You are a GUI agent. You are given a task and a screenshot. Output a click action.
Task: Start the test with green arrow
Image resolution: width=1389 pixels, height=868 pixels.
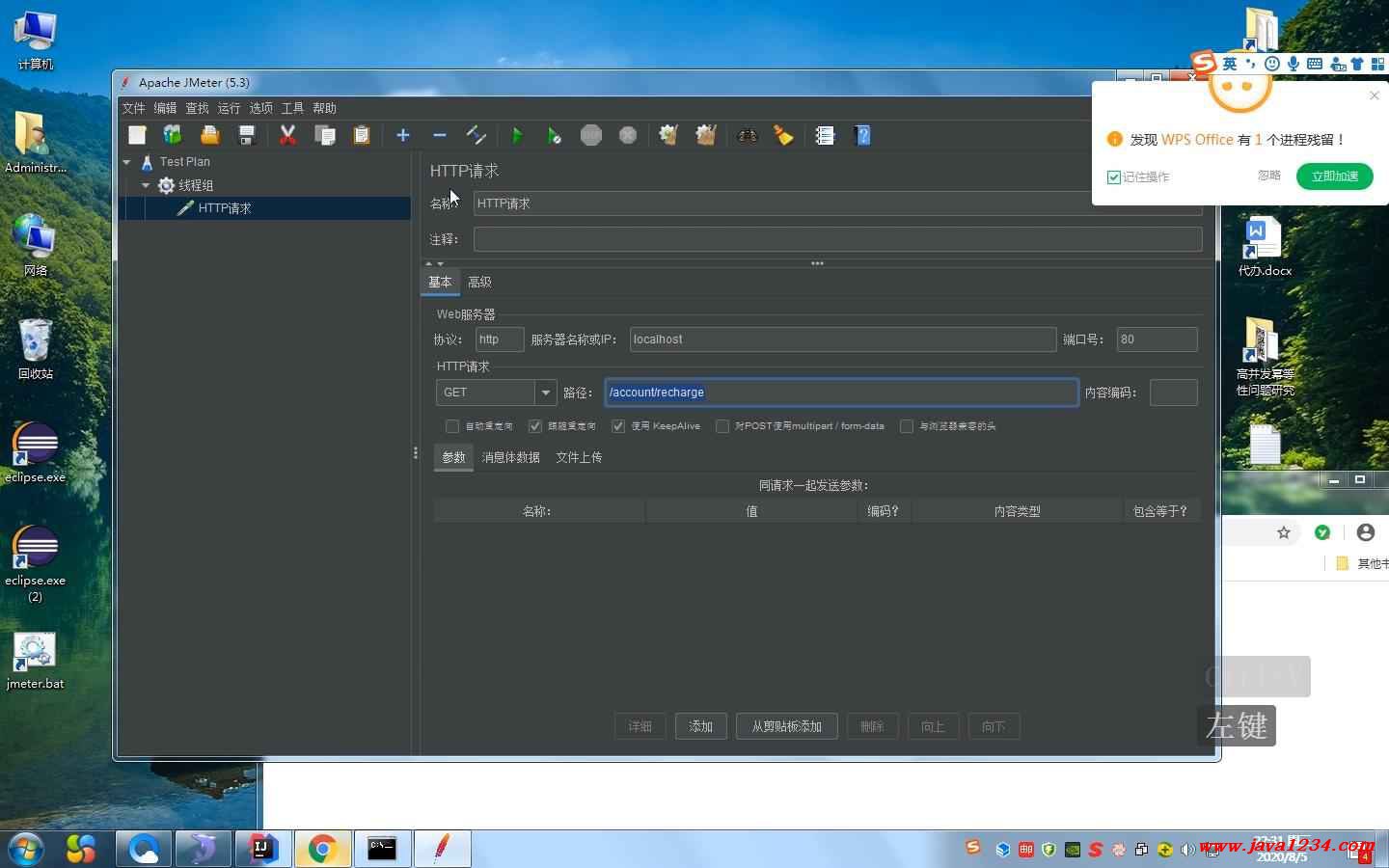click(x=517, y=136)
